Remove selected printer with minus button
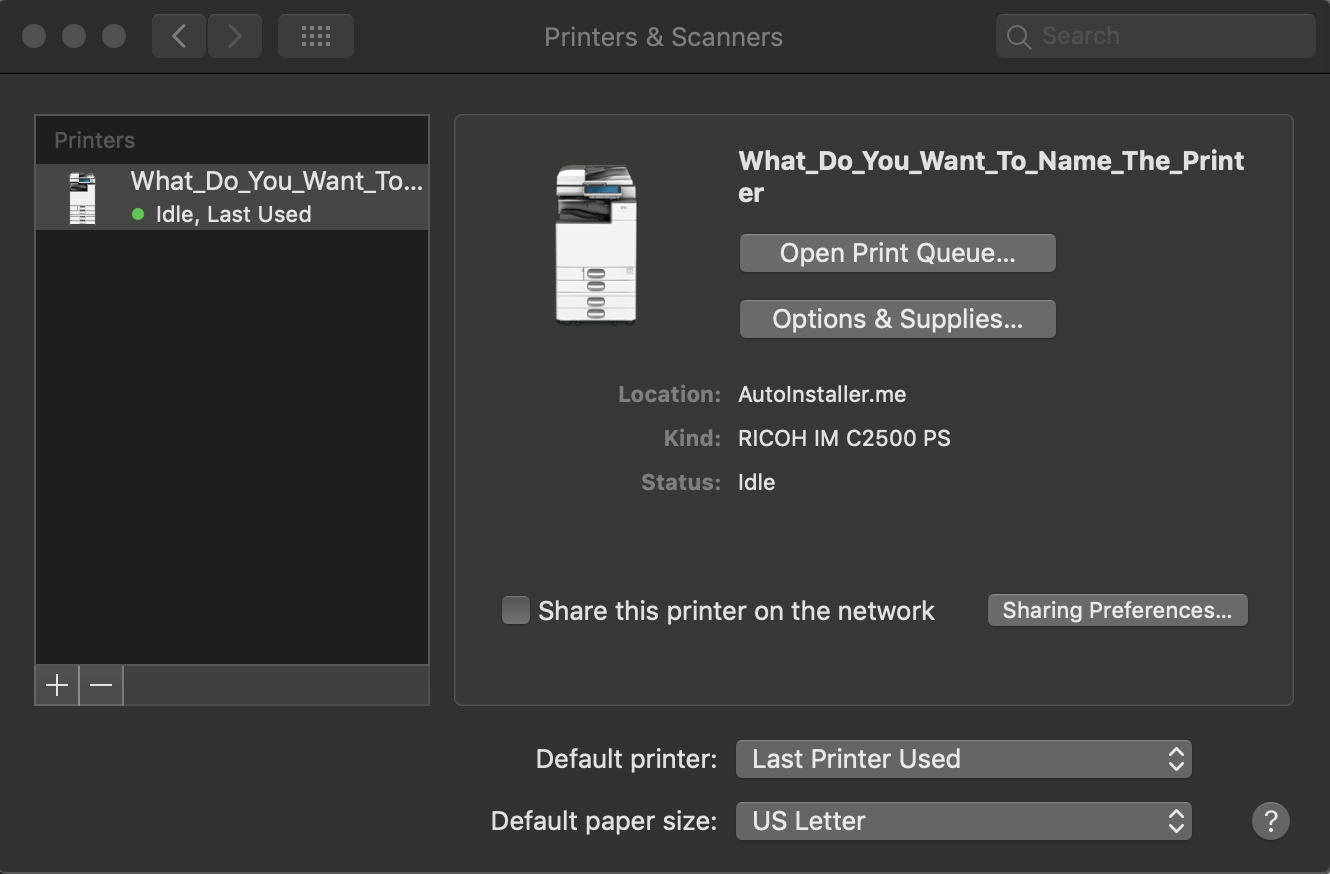Image resolution: width=1330 pixels, height=874 pixels. click(x=101, y=685)
